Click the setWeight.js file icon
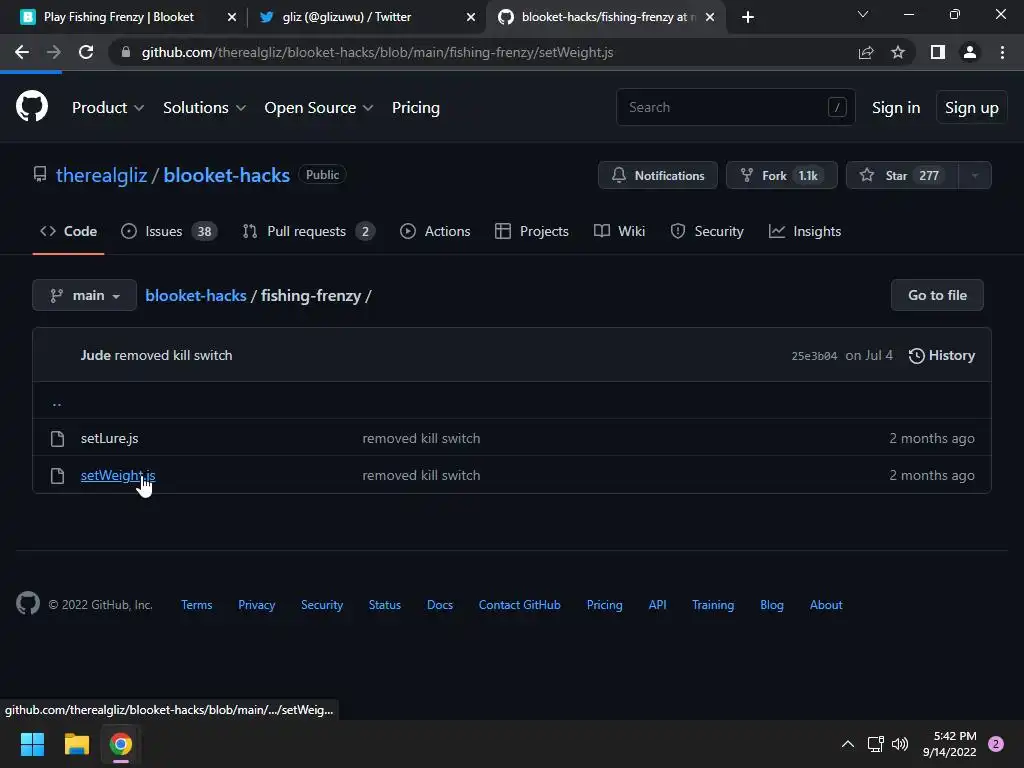 click(57, 475)
